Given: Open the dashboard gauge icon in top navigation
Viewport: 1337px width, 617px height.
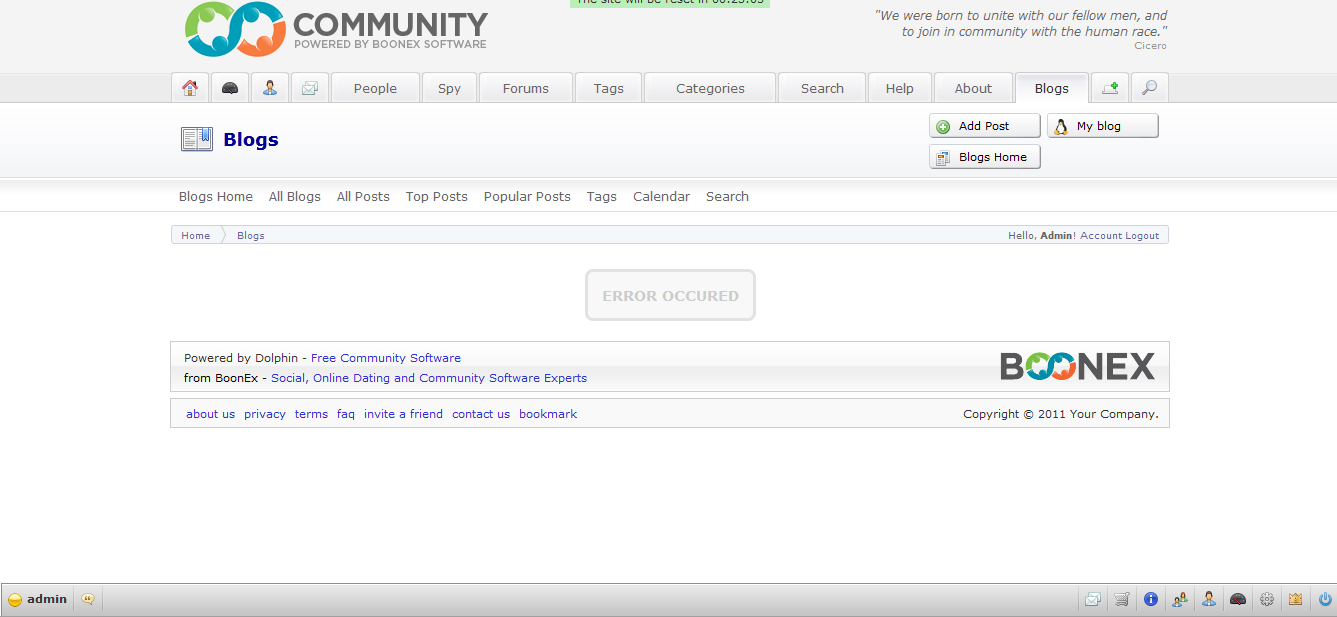Looking at the screenshot, I should [x=230, y=88].
